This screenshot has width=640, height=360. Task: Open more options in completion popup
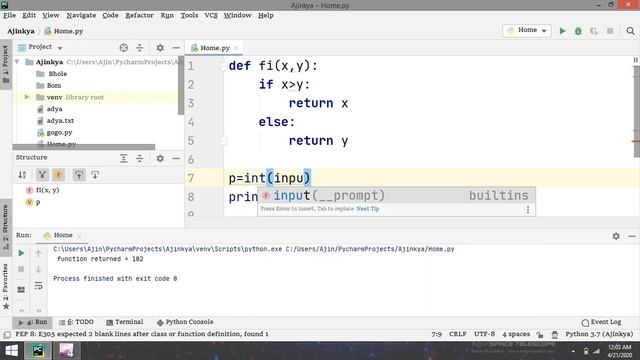tap(528, 209)
